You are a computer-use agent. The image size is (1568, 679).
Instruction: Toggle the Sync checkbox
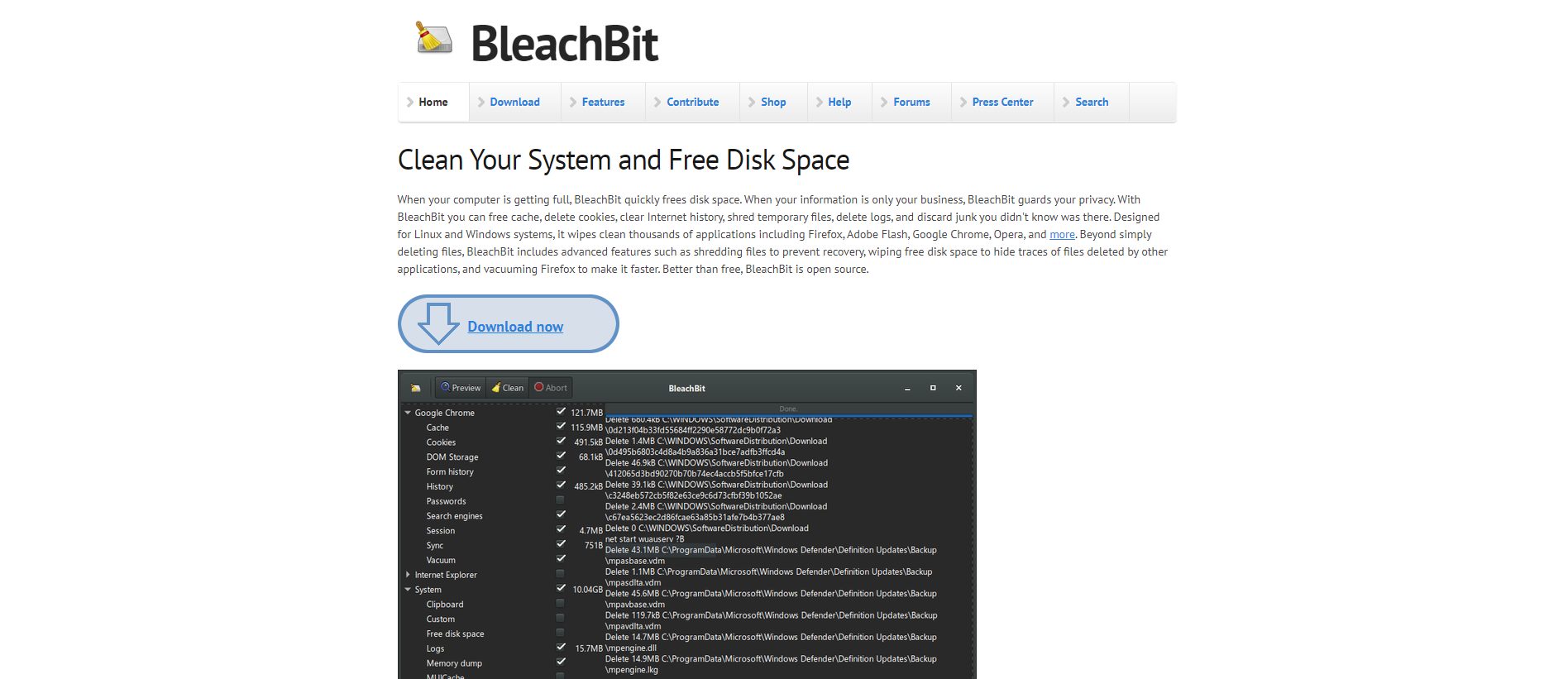tap(561, 544)
